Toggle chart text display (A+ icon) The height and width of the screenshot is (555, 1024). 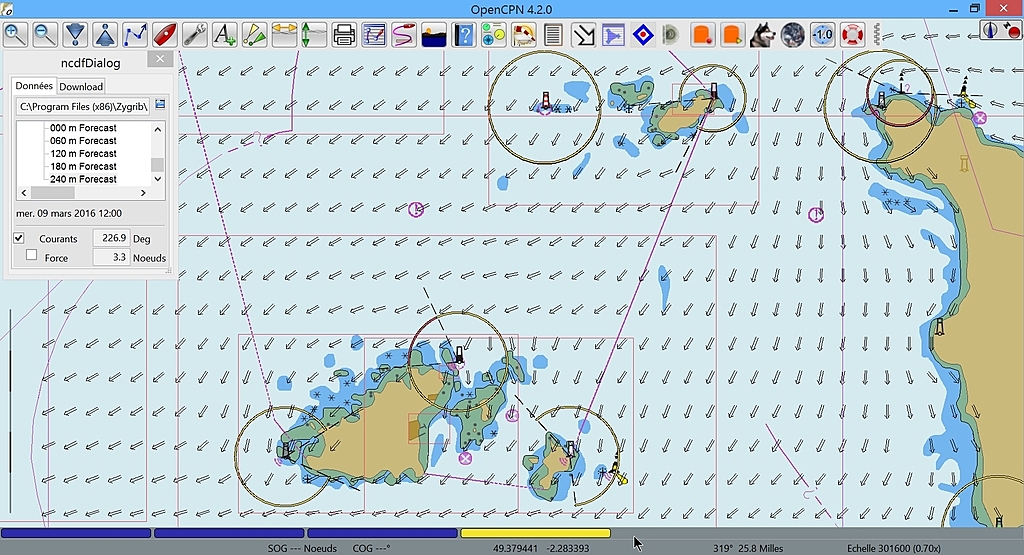pyautogui.click(x=225, y=34)
